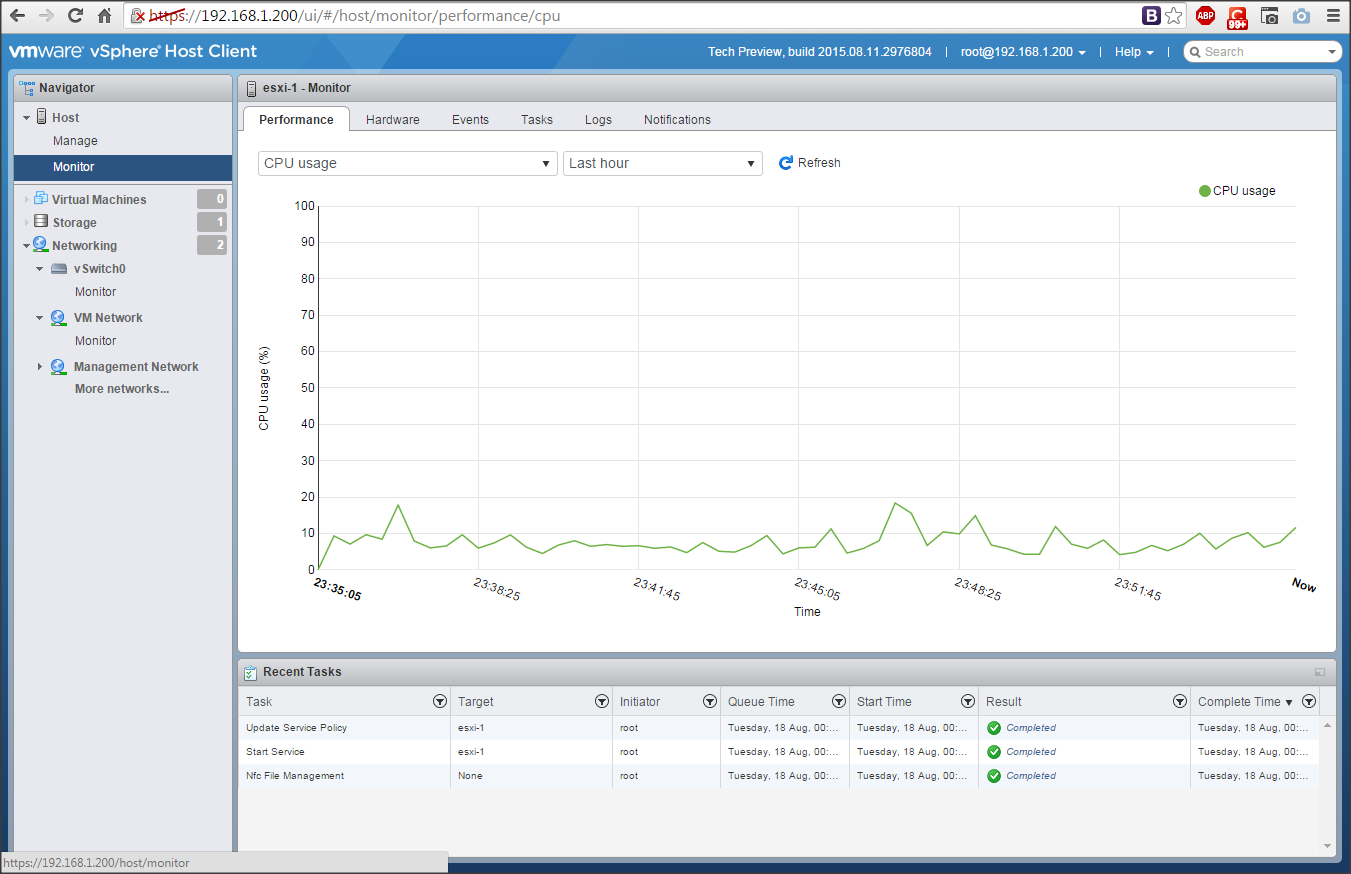The height and width of the screenshot is (874, 1351).
Task: Switch to the Hardware tab
Action: click(392, 119)
